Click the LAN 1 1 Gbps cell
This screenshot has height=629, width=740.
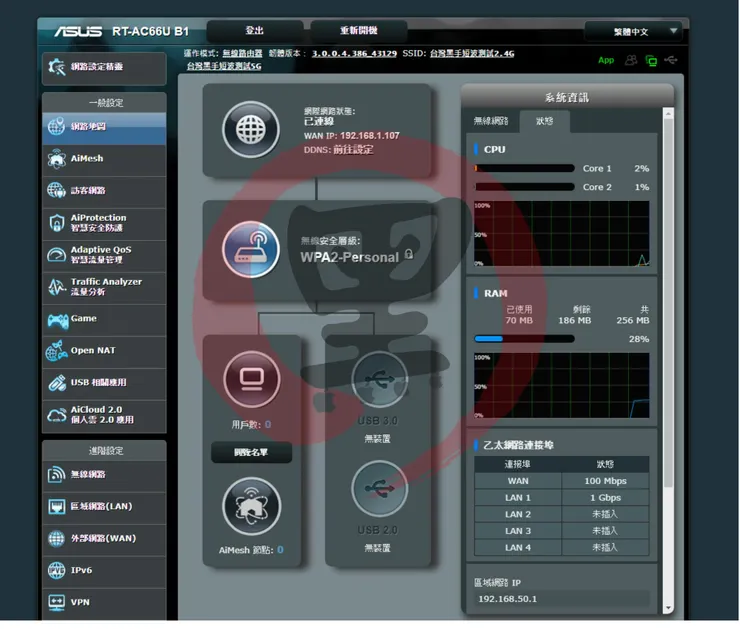pos(605,498)
